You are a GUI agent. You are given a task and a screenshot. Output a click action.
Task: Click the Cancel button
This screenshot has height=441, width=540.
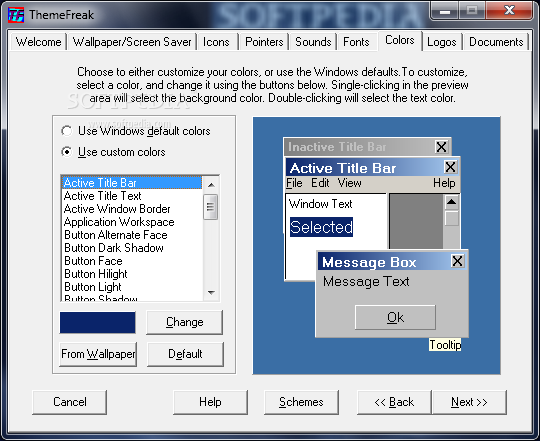click(70, 402)
